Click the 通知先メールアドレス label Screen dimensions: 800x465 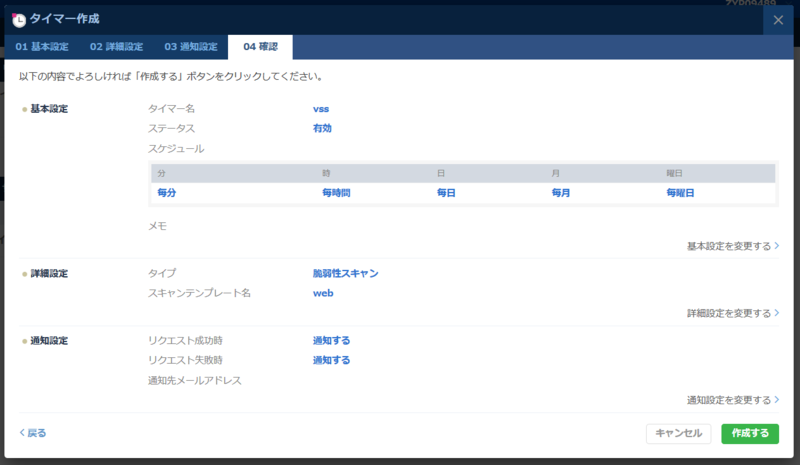click(195, 380)
